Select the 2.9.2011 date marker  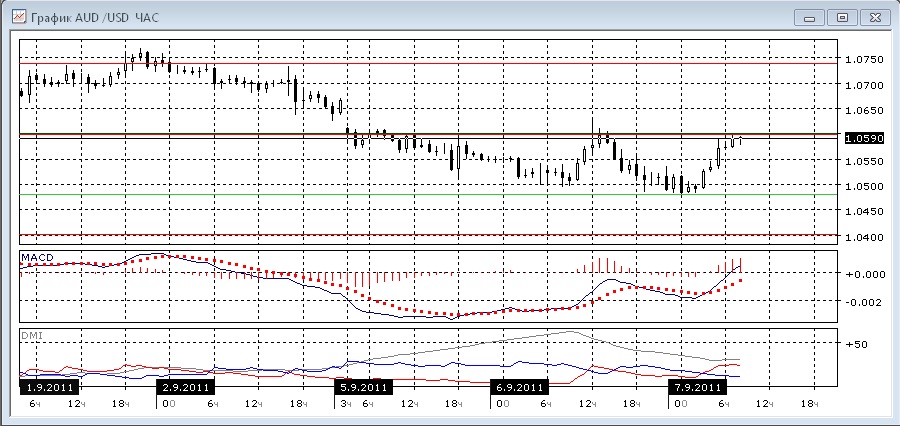pos(185,387)
